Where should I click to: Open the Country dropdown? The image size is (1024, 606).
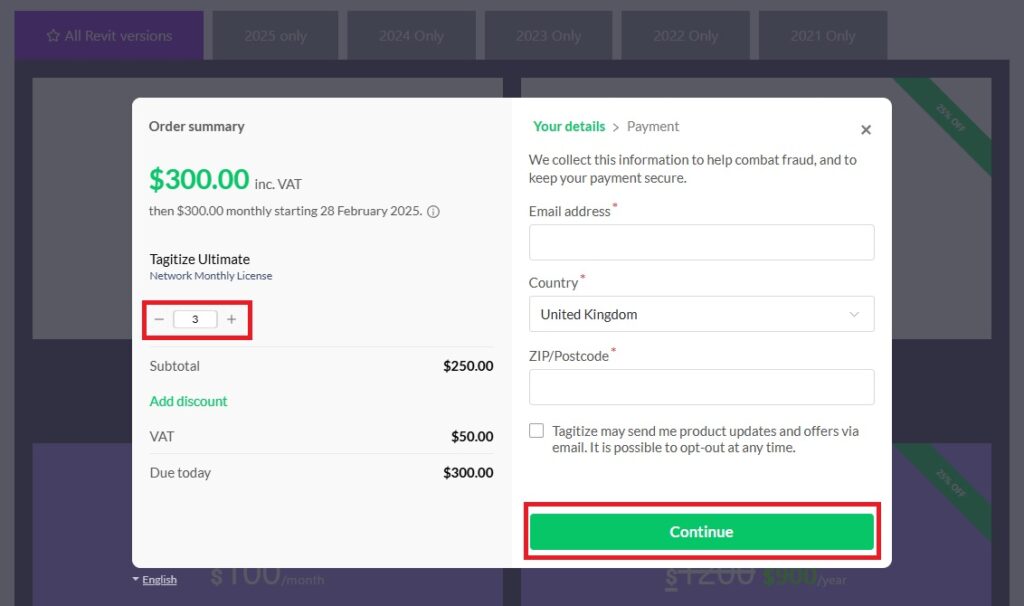pyautogui.click(x=701, y=314)
